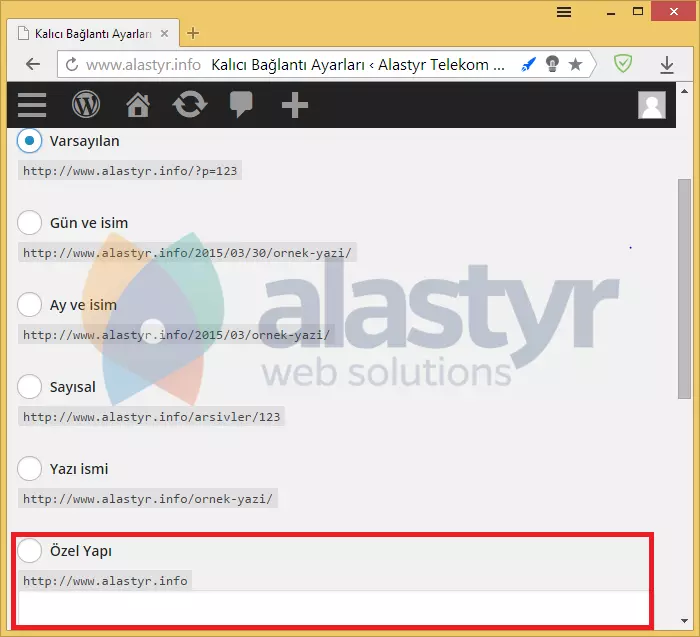Click the blue rocket turbo icon
The image size is (700, 637).
click(x=528, y=65)
